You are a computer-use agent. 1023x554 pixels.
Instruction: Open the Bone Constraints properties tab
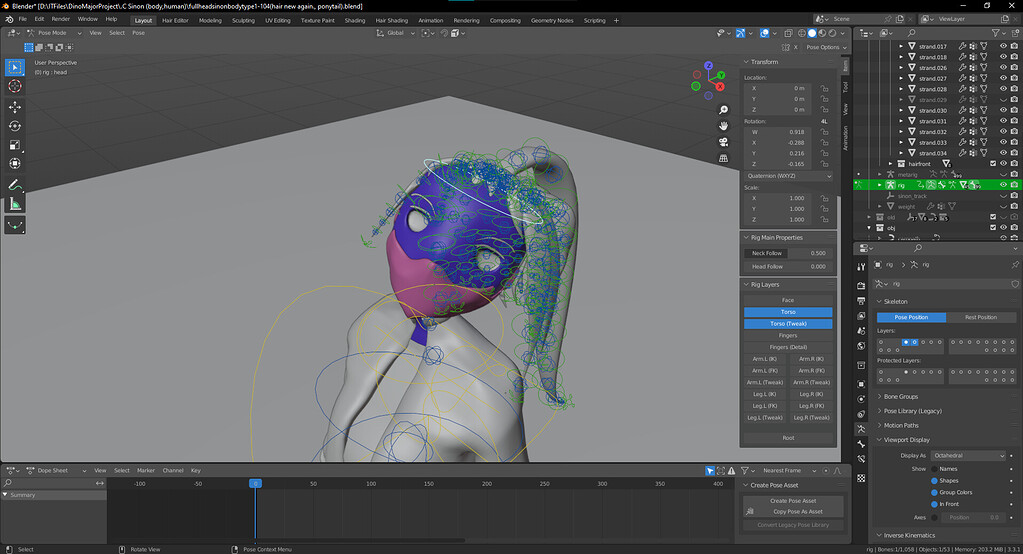point(861,459)
